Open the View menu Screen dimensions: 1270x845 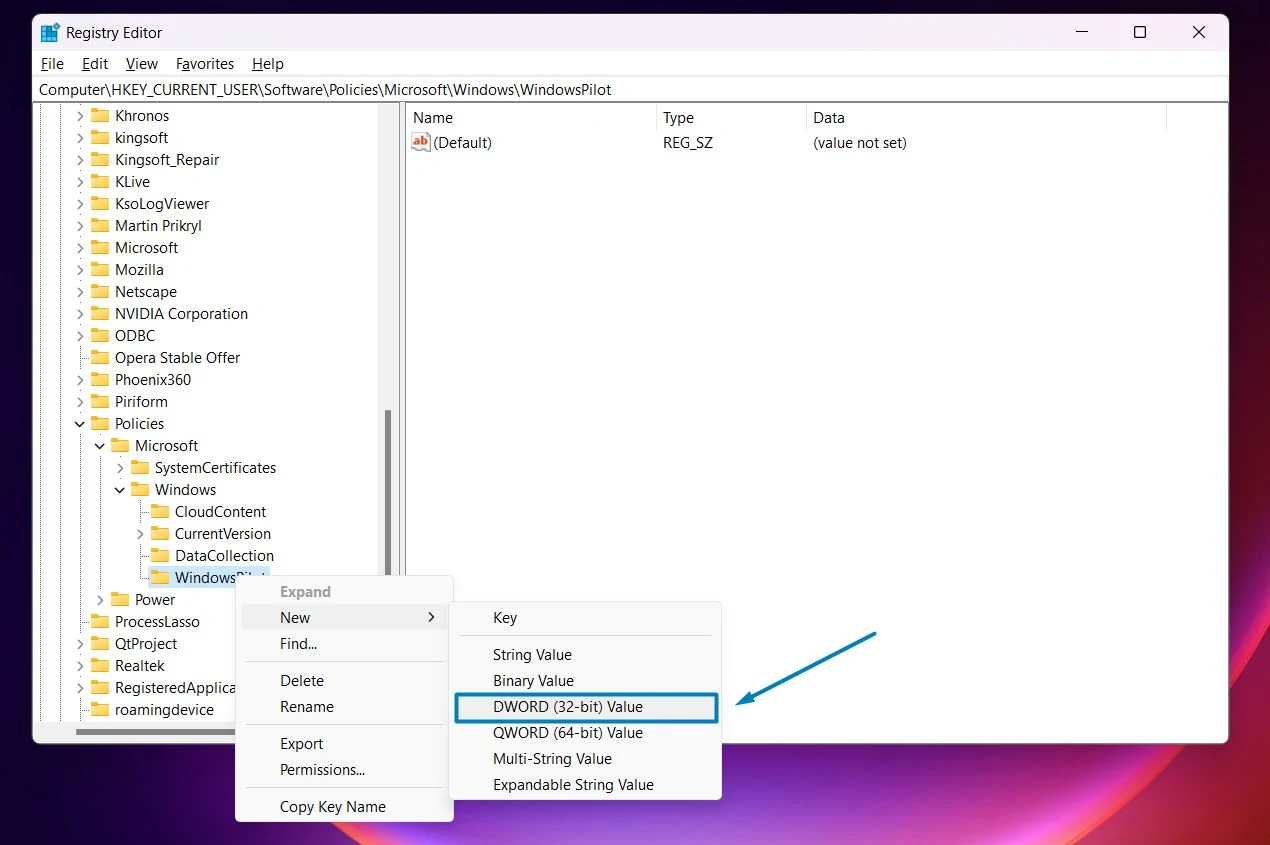(x=142, y=63)
